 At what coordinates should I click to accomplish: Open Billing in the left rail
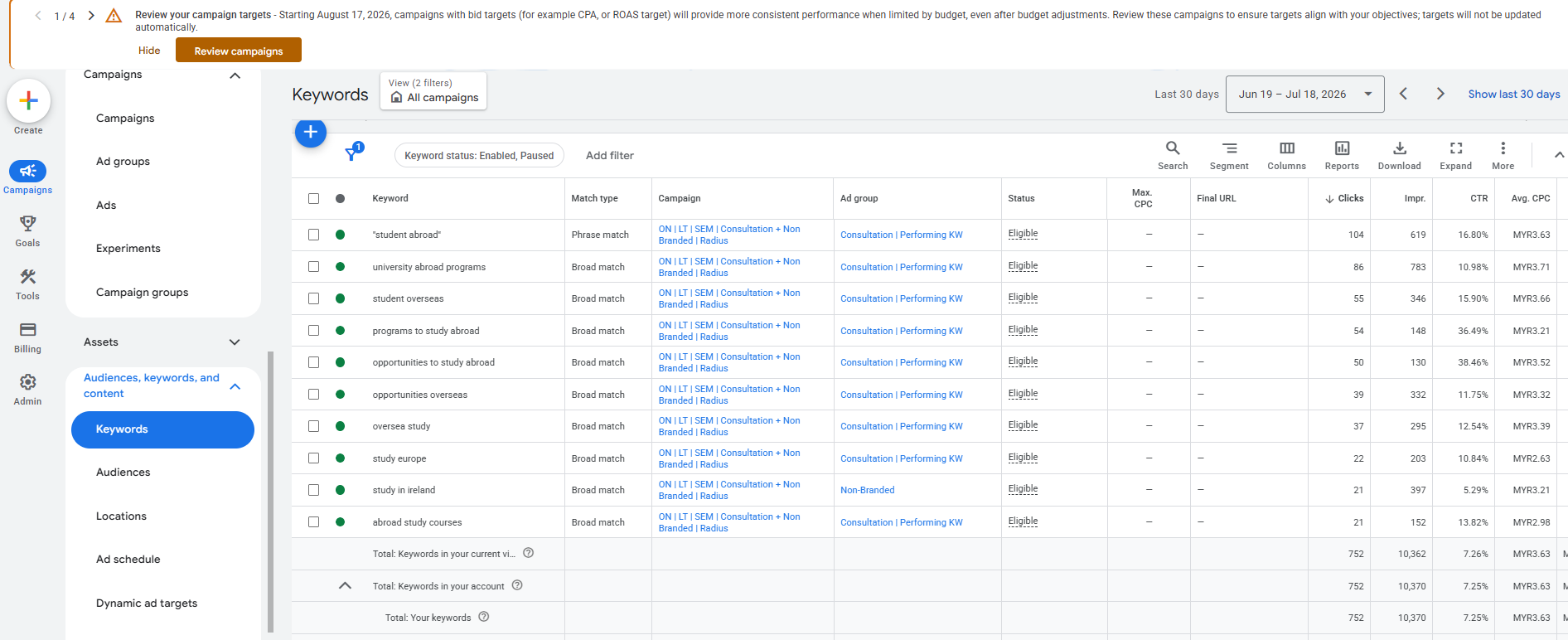click(27, 337)
